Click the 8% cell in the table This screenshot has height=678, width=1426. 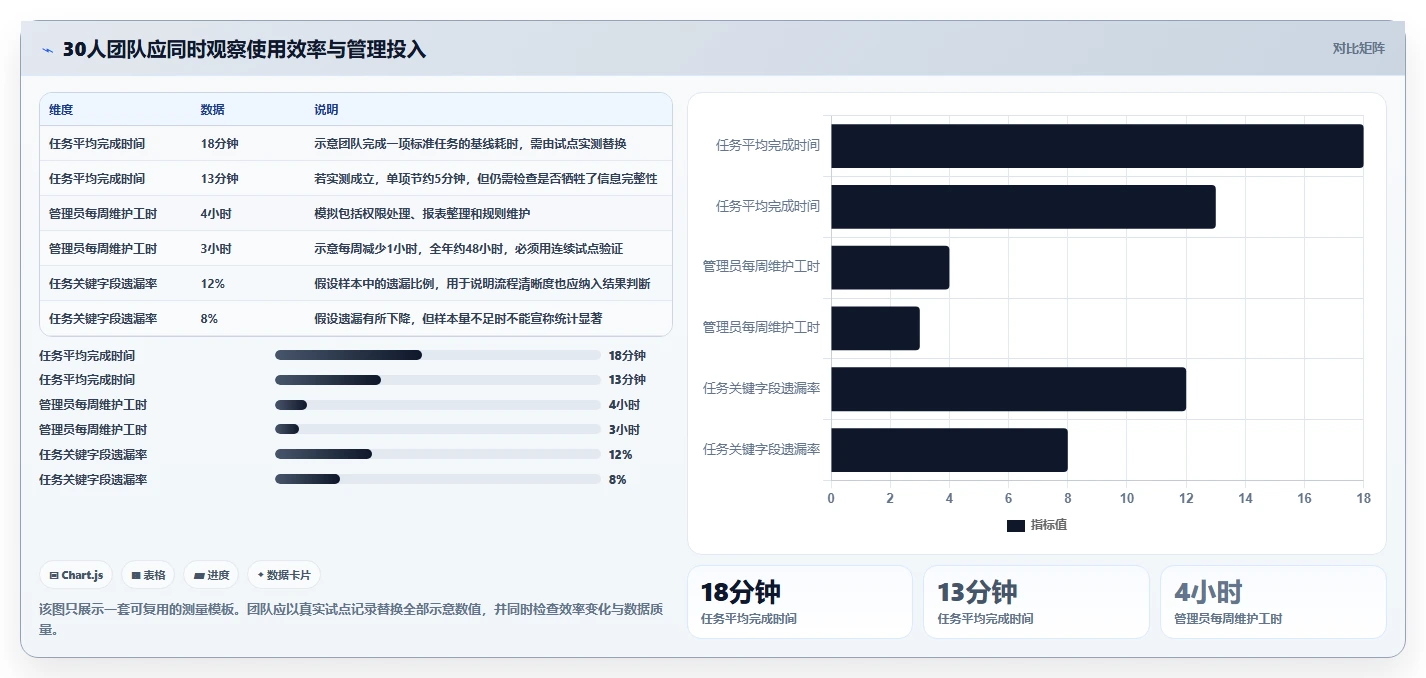[210, 319]
